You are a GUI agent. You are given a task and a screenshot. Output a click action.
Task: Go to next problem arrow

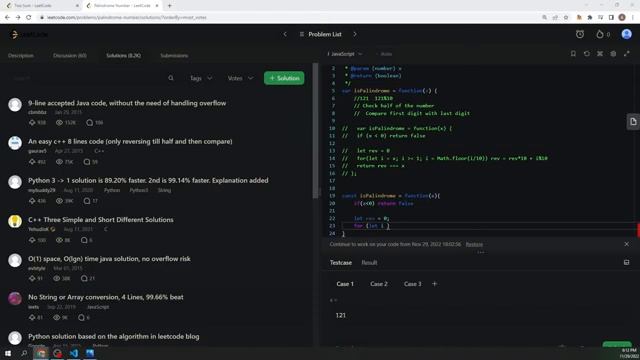point(355,34)
